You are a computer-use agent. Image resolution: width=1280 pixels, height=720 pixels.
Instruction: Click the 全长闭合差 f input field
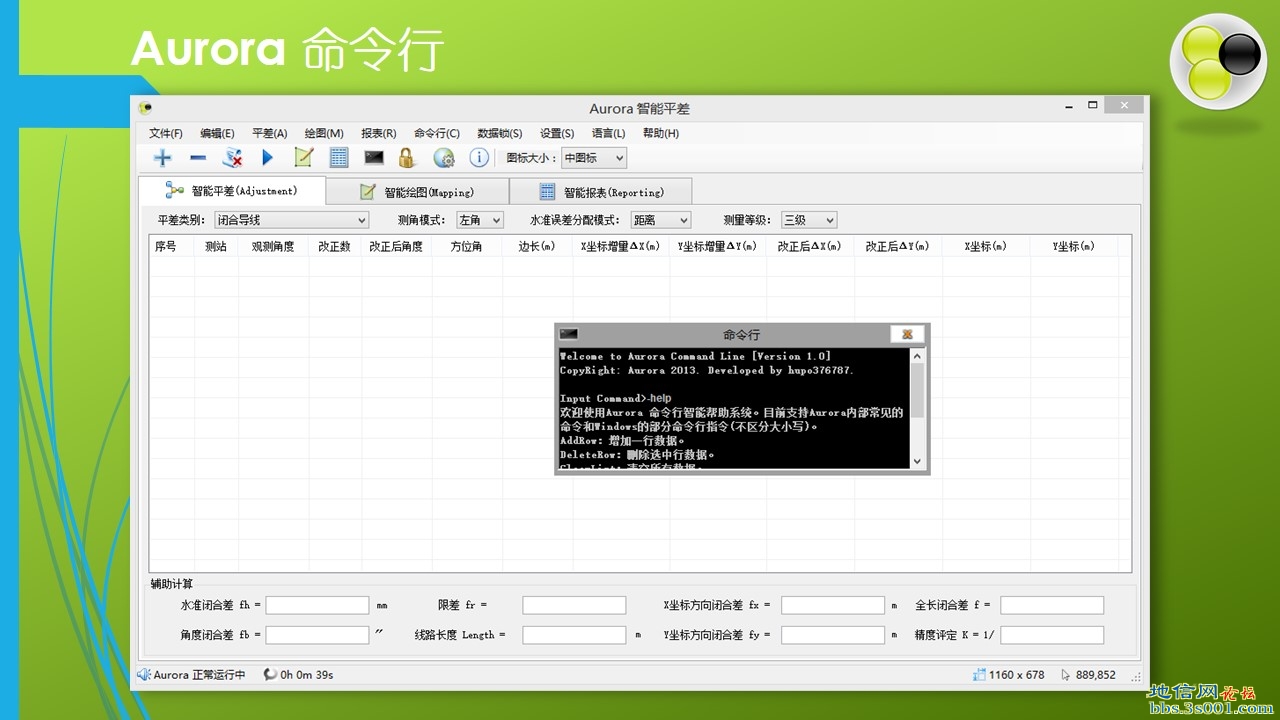pyautogui.click(x=1052, y=605)
